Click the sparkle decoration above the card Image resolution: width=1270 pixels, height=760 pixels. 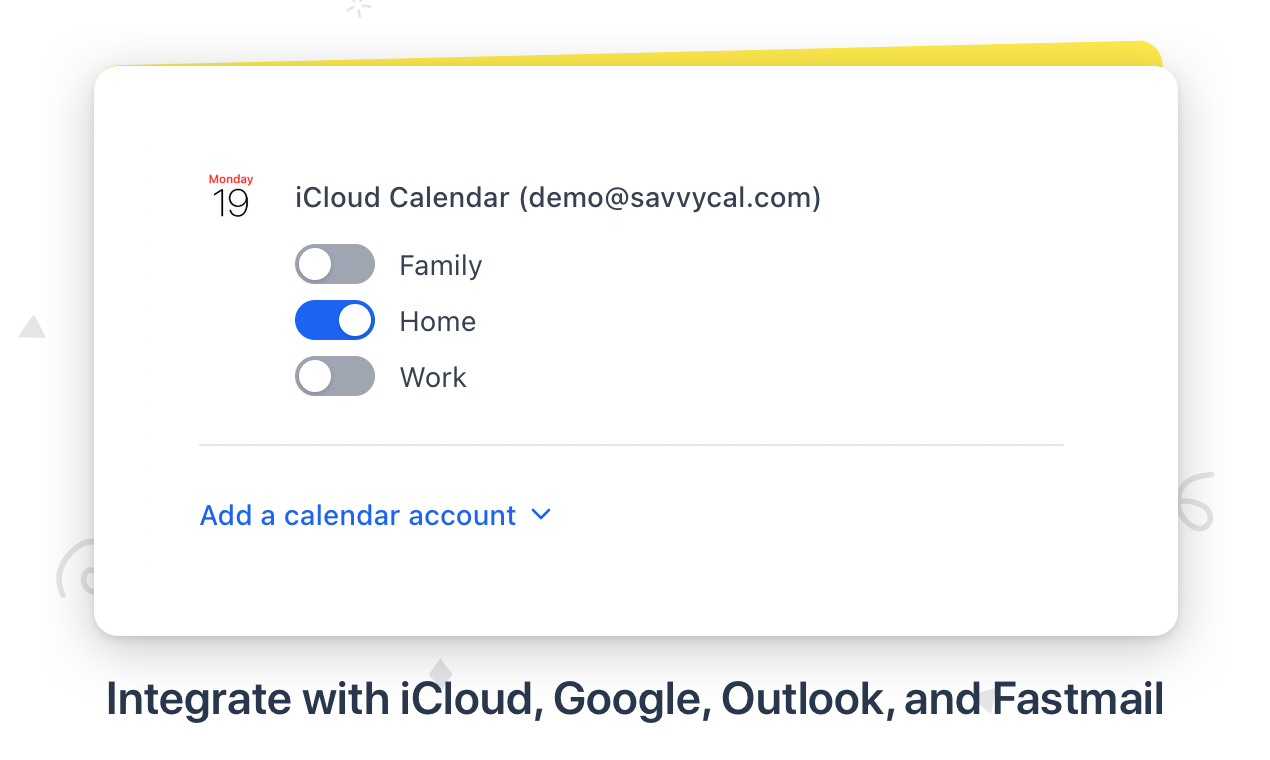pyautogui.click(x=358, y=7)
